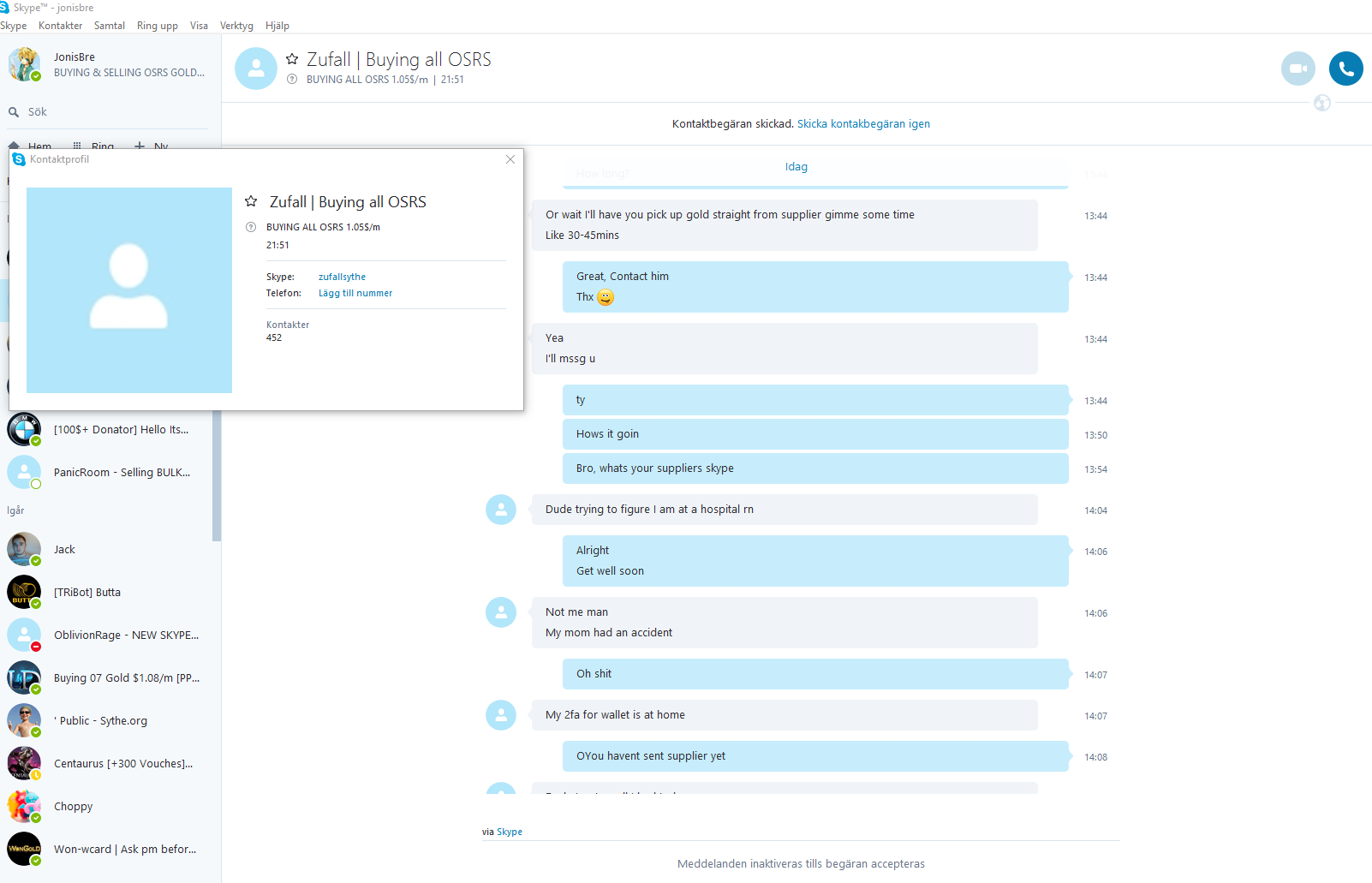Open JonisBre mood message text
The height and width of the screenshot is (883, 1372).
pos(129,73)
